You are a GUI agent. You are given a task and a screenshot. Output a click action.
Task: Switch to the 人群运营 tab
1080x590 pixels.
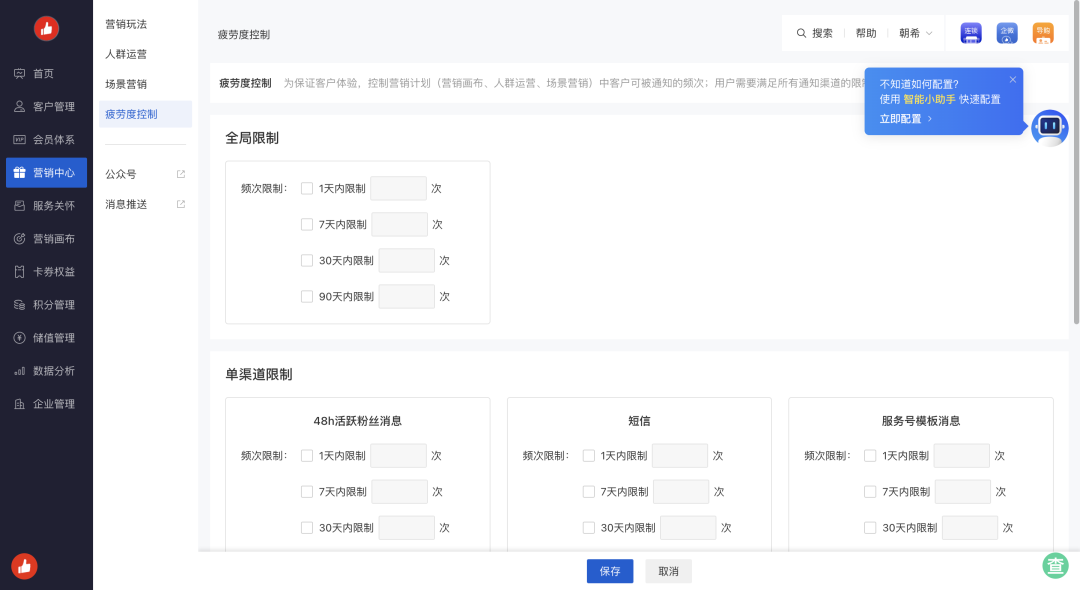124,53
